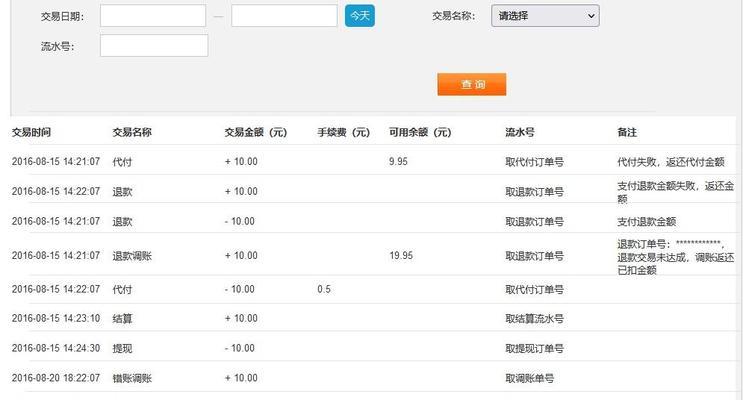
Task: Click the 交易时间 column header
Action: point(31,132)
